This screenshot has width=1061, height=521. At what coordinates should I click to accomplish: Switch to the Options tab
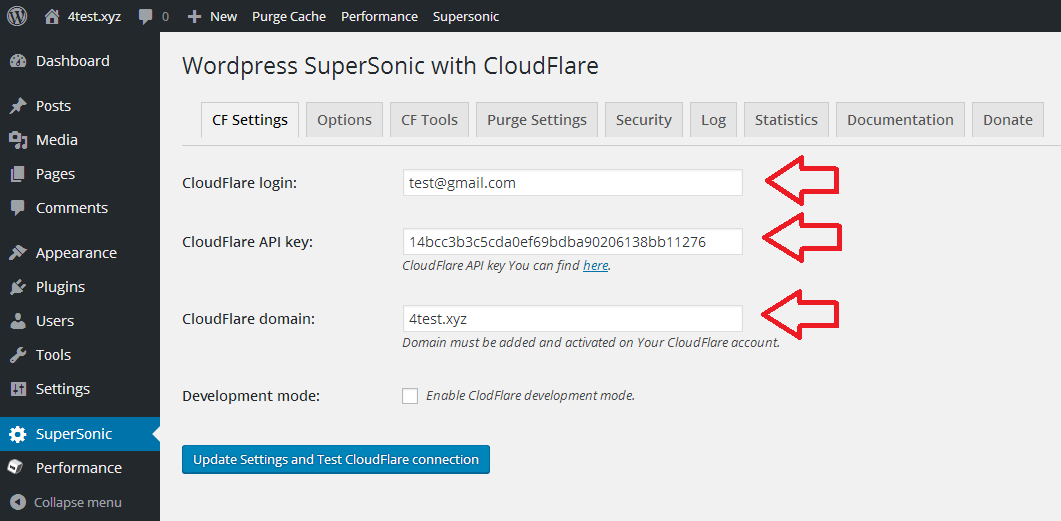[344, 120]
